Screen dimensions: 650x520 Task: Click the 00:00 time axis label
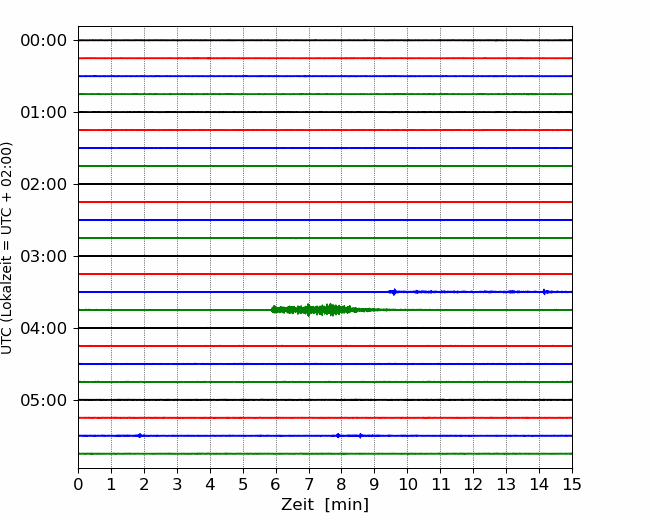pyautogui.click(x=44, y=41)
